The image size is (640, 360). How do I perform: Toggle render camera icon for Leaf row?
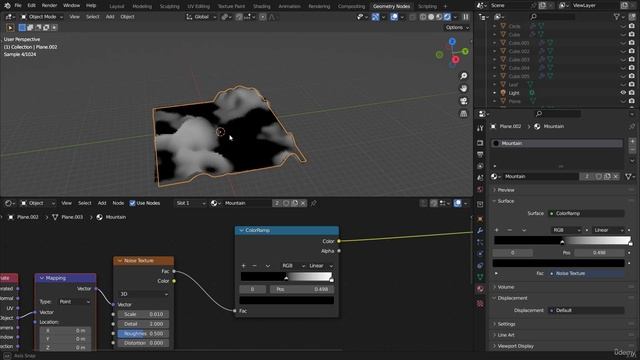pos(632,84)
